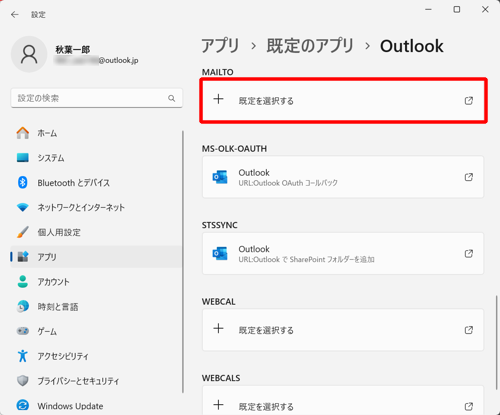Click the 時刻と言語 clock globe icon
Viewport: 500px width, 415px height.
click(x=23, y=306)
